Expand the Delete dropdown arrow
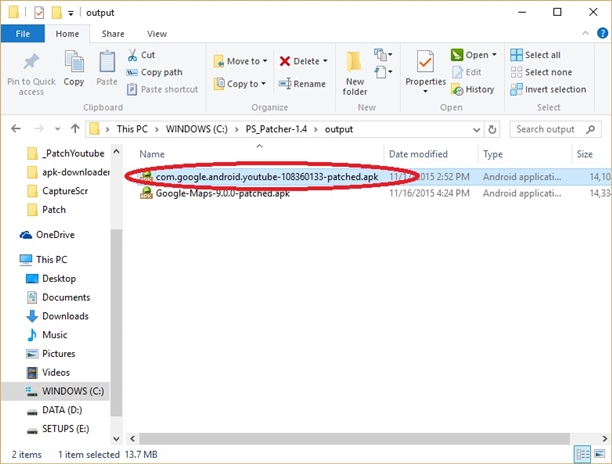Viewport: 612px width, 464px height. coord(325,61)
